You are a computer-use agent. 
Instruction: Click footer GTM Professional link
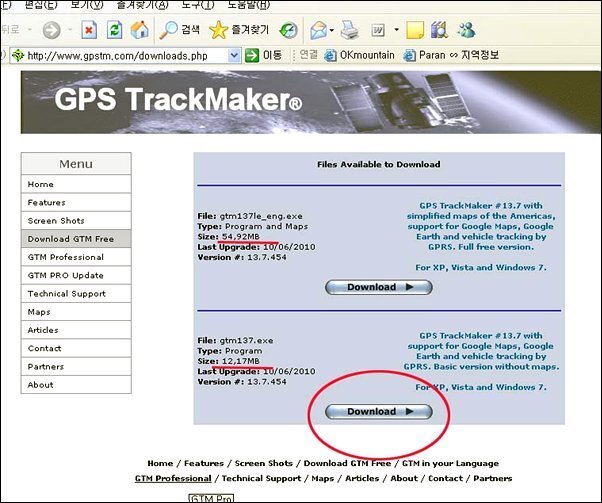coord(173,478)
